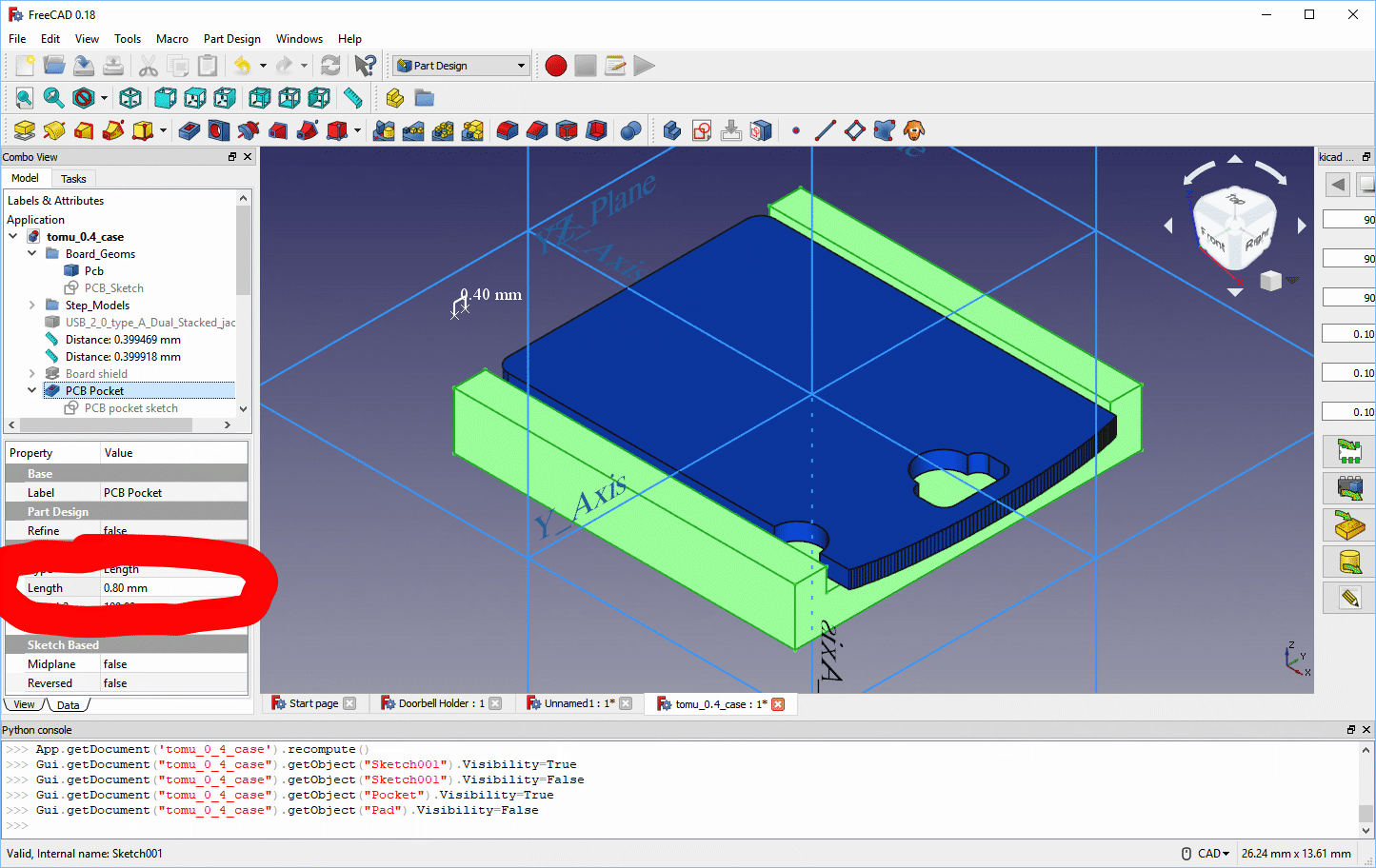The width and height of the screenshot is (1376, 868).
Task: Switch to the Tasks tab
Action: pos(73,179)
